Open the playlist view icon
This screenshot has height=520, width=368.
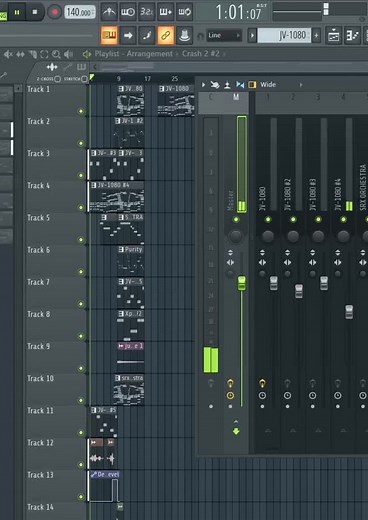pyautogui.click(x=333, y=35)
